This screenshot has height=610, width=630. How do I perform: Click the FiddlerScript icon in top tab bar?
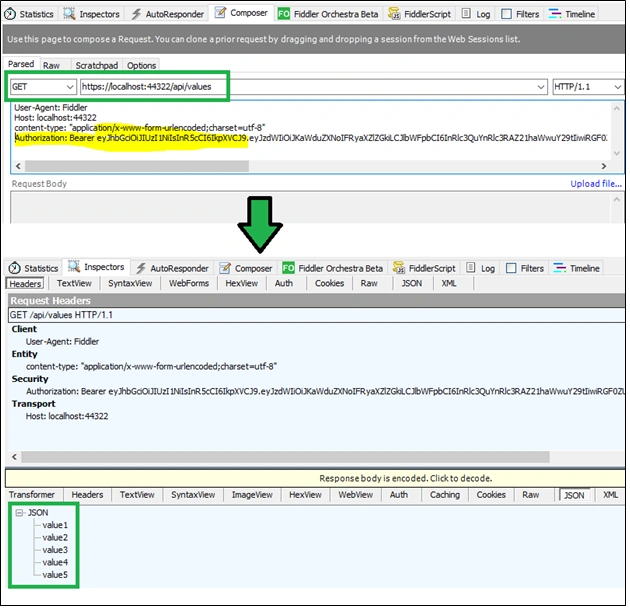pyautogui.click(x=396, y=14)
